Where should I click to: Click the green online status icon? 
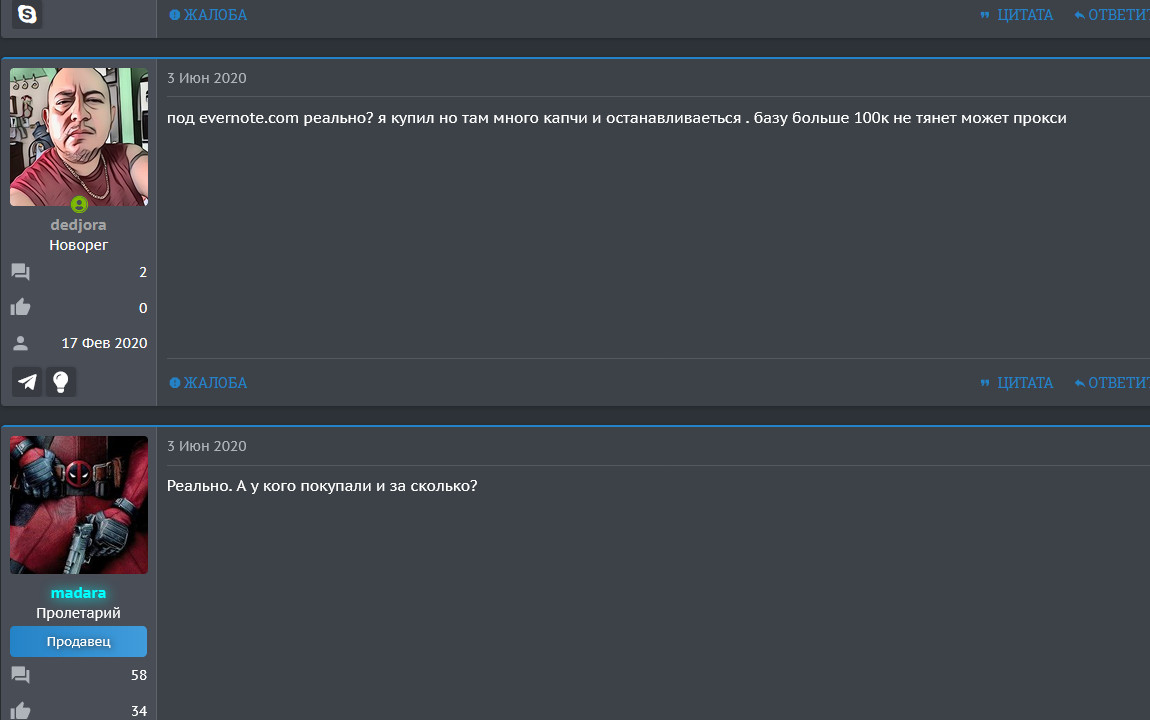(x=79, y=204)
